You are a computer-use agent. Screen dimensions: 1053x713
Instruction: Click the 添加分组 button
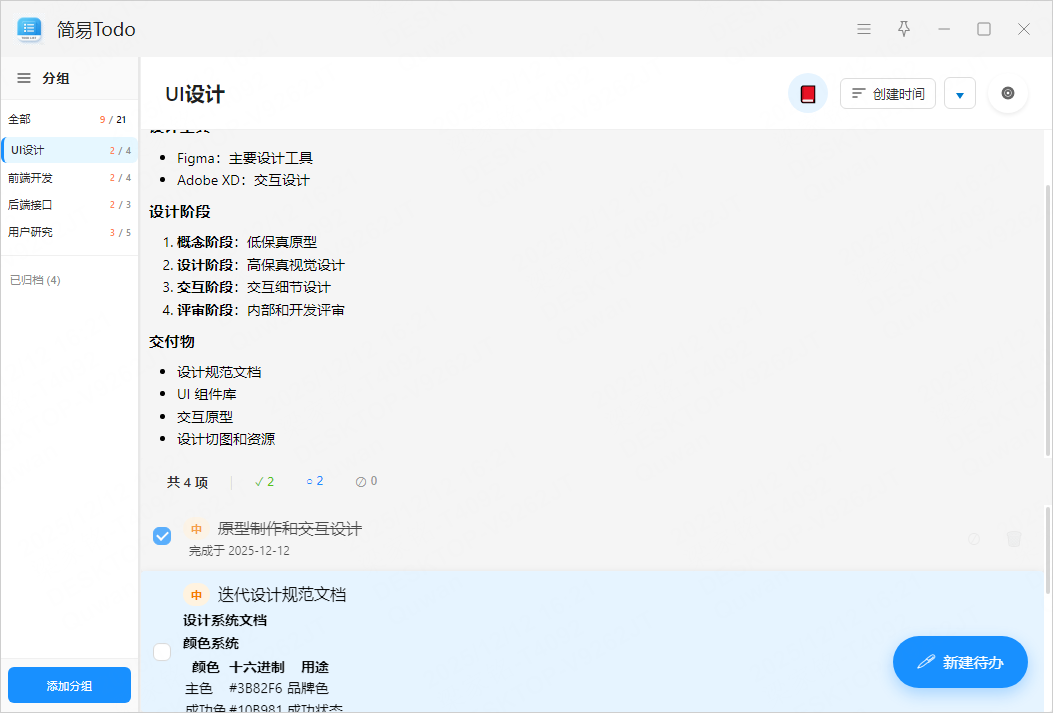pos(69,686)
